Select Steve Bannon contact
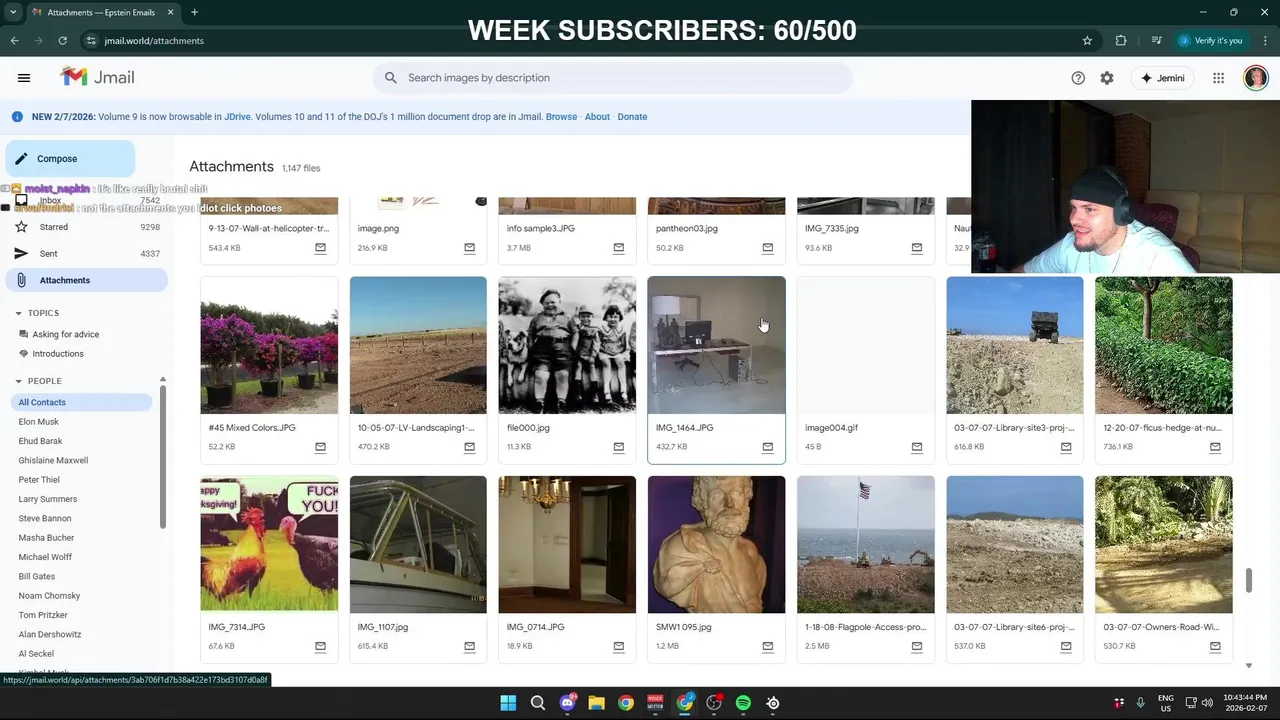The image size is (1280, 720). 45,519
